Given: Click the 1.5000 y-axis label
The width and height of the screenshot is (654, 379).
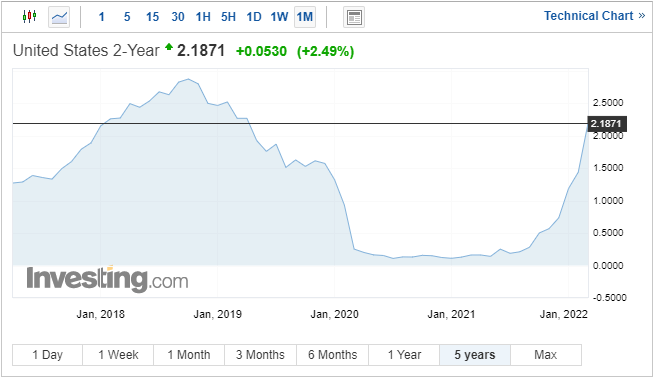Looking at the screenshot, I should click(x=608, y=168).
